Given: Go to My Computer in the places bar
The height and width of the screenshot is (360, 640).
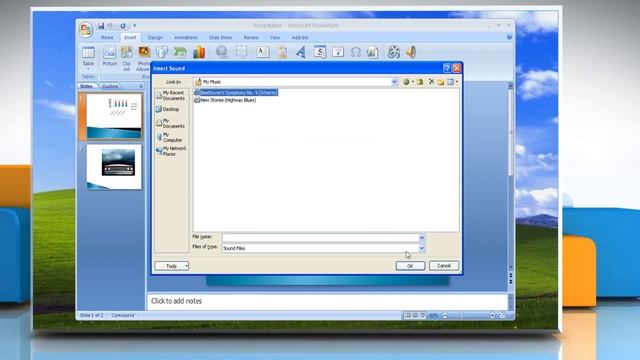Looking at the screenshot, I should pyautogui.click(x=170, y=137).
